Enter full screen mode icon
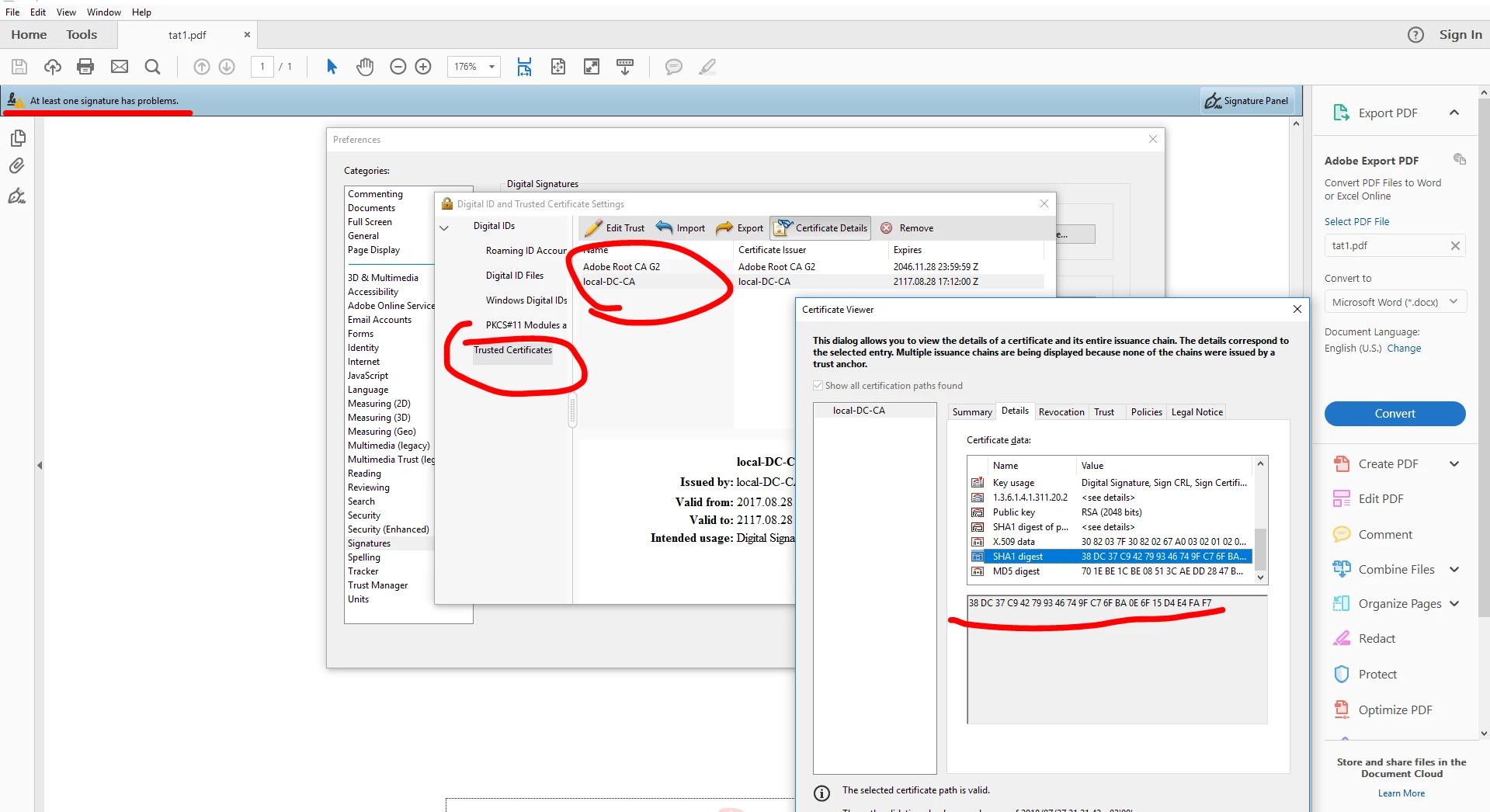 592,67
